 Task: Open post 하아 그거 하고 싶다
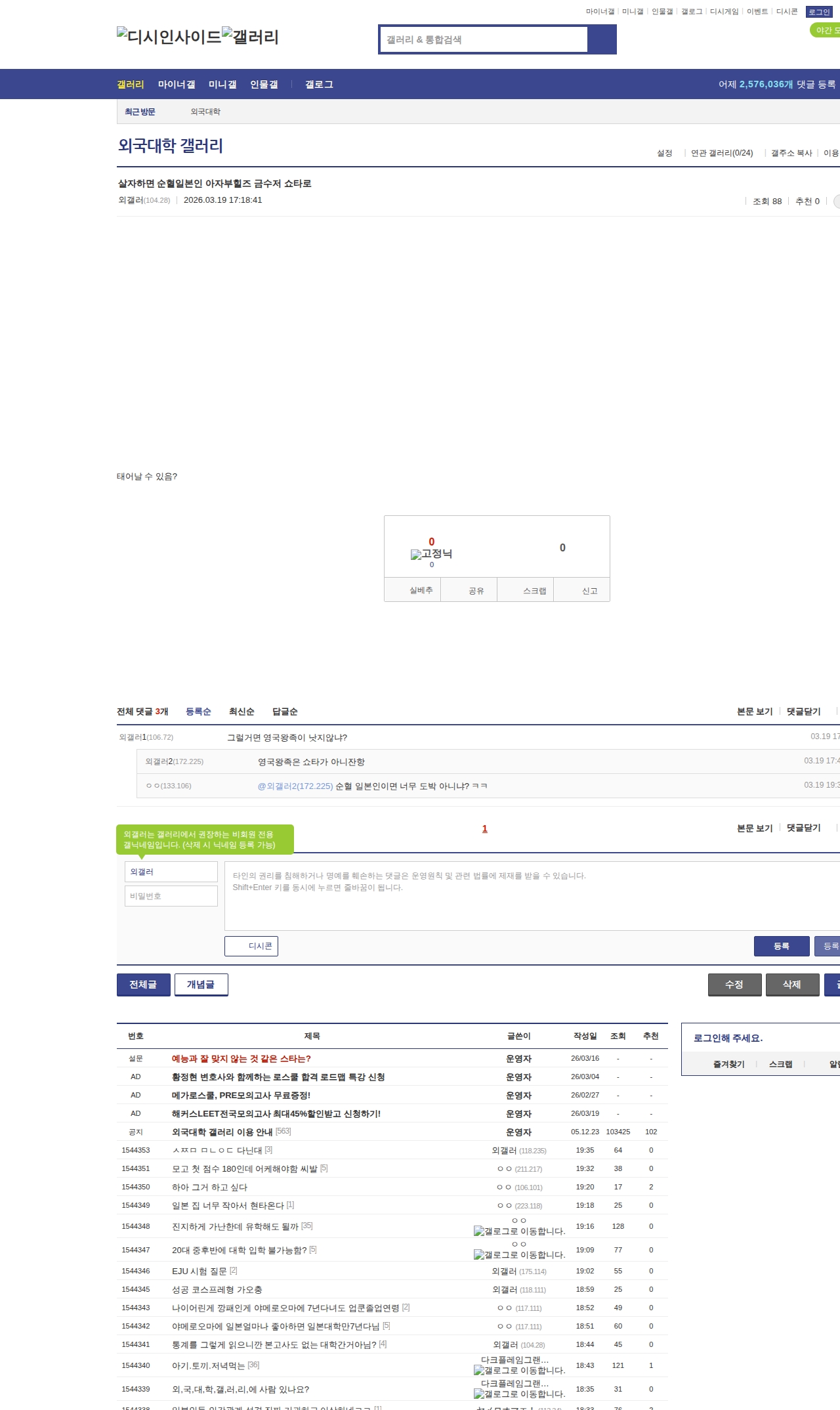pyautogui.click(x=210, y=1187)
